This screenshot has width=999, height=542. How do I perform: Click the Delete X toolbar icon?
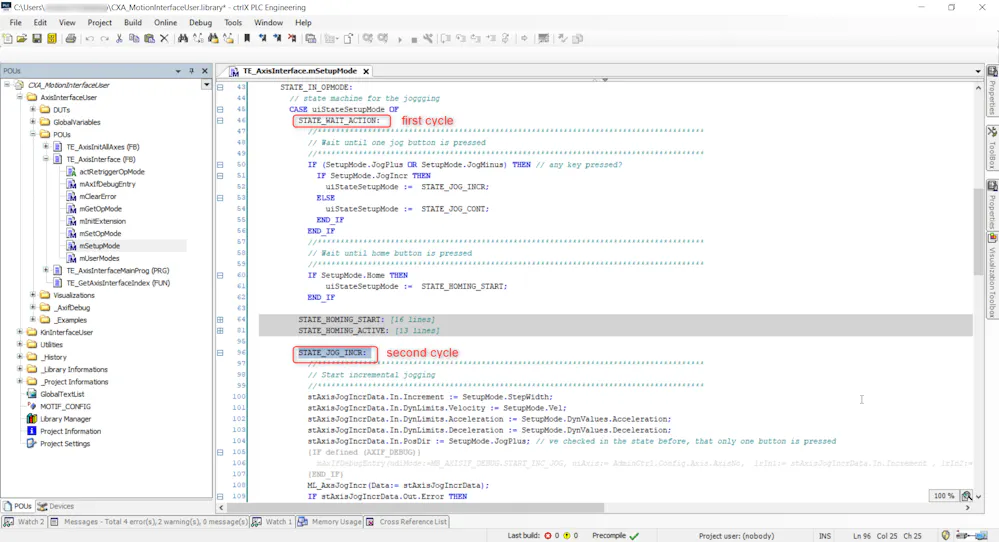(x=164, y=39)
